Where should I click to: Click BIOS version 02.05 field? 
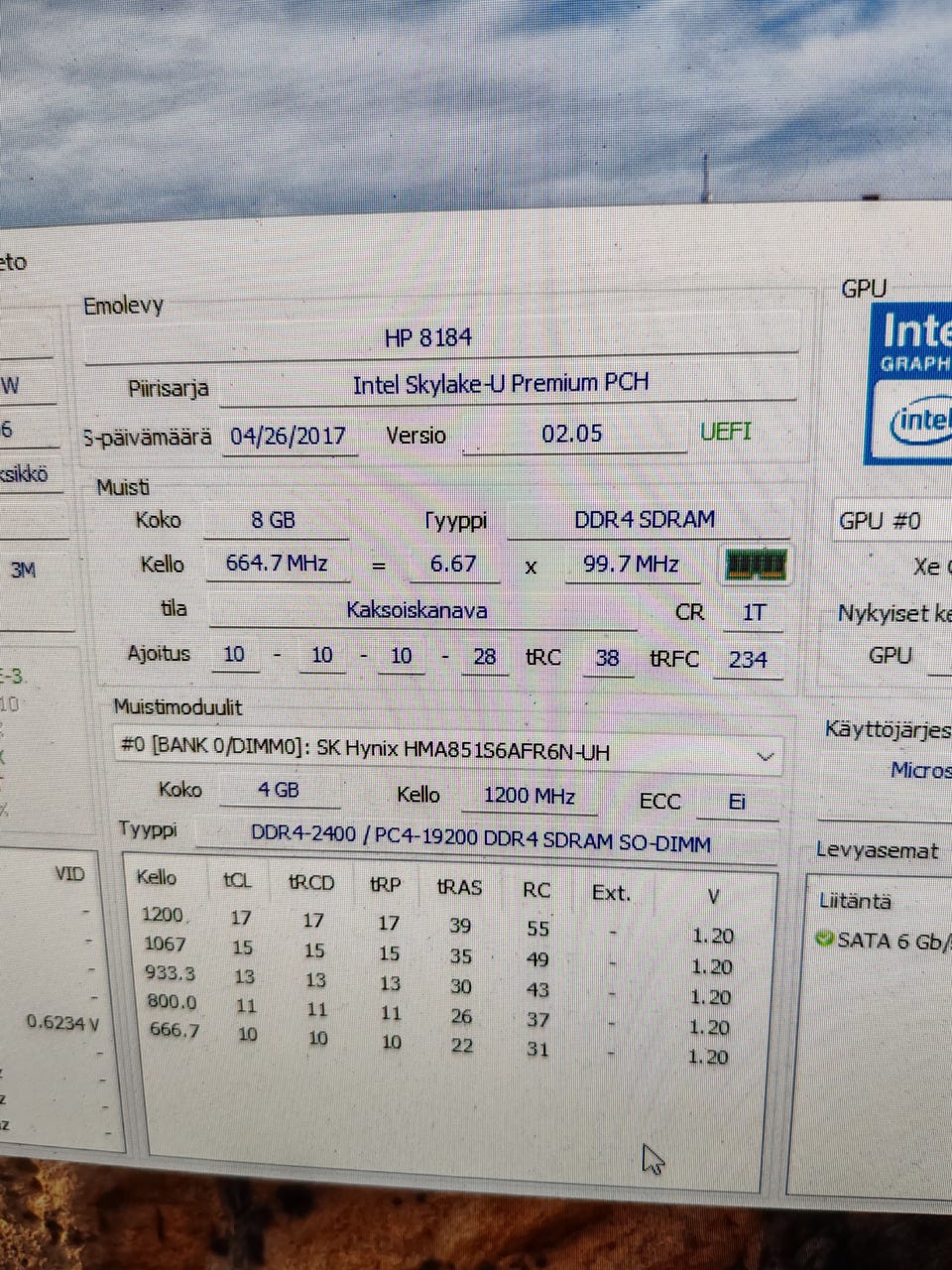click(574, 434)
